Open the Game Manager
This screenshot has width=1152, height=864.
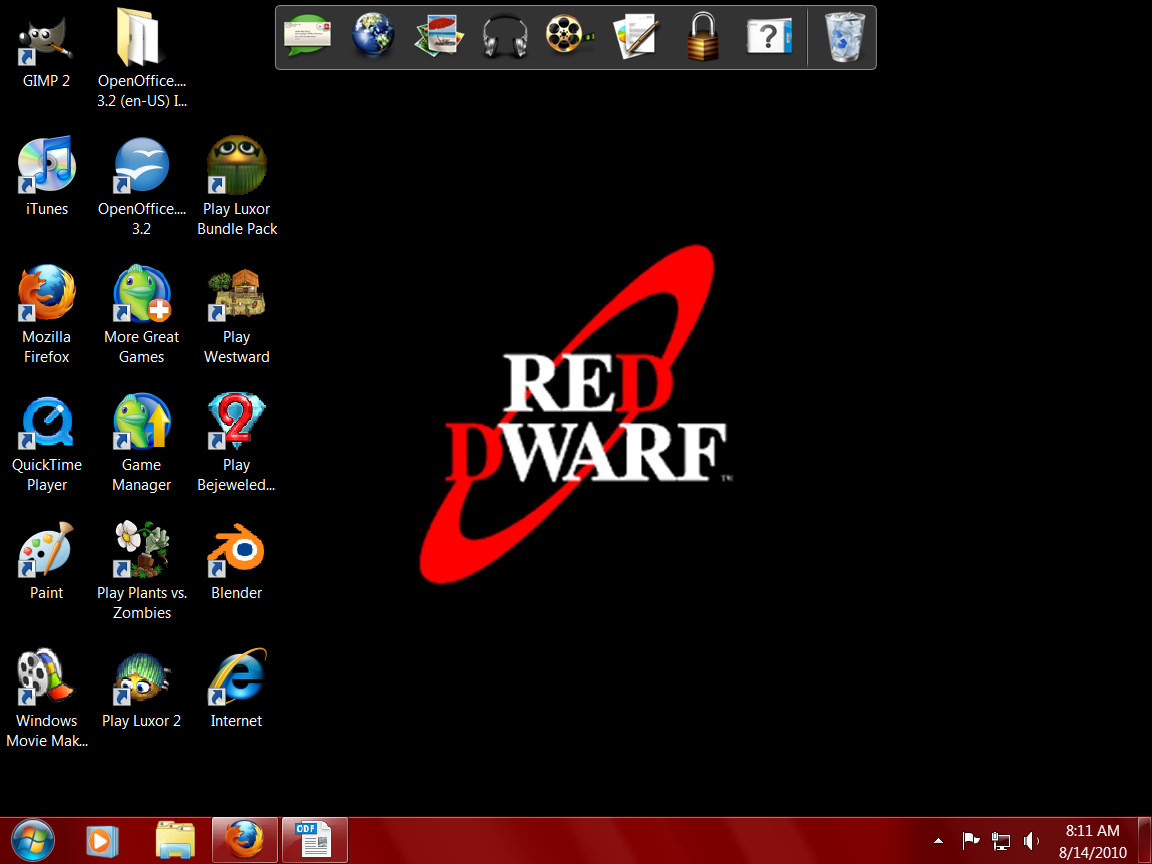click(141, 420)
